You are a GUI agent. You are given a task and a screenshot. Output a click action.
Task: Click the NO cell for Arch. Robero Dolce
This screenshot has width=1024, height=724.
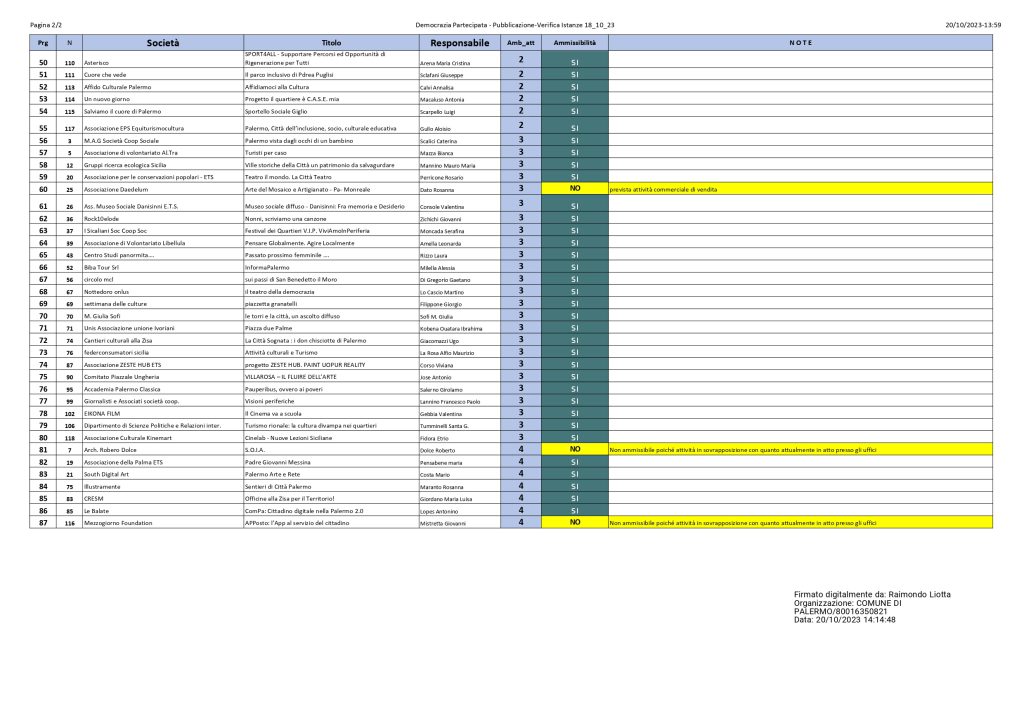pyautogui.click(x=575, y=449)
